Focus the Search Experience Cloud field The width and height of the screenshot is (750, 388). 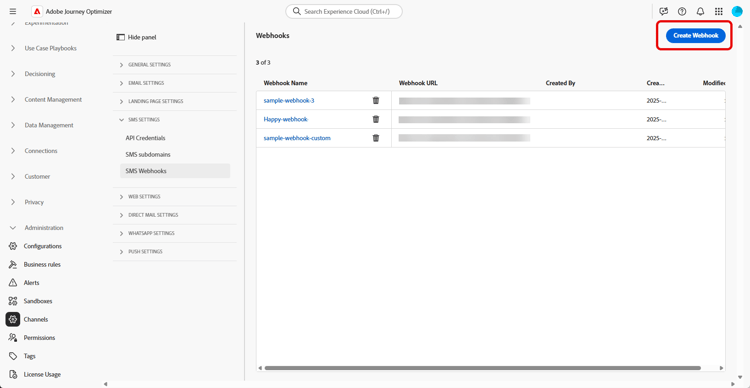point(344,11)
